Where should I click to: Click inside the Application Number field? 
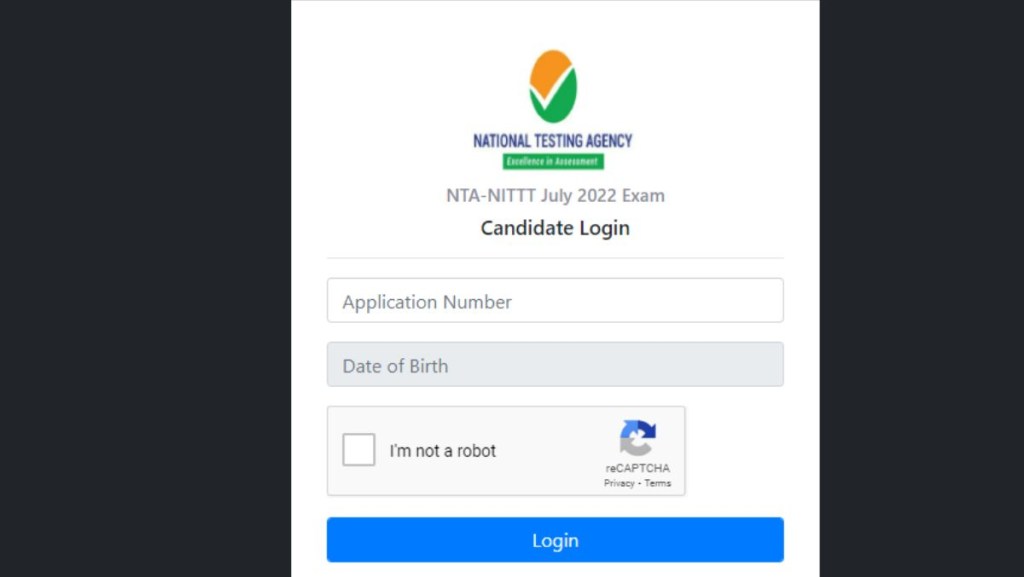[555, 300]
